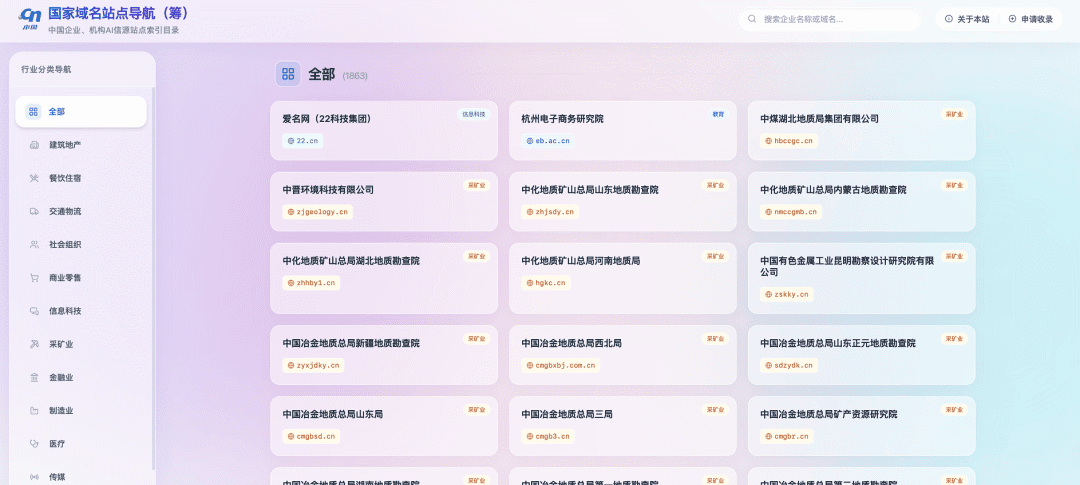Open the 中煤湖北地质局集团有限公司 card
1080x485 pixels.
click(862, 131)
